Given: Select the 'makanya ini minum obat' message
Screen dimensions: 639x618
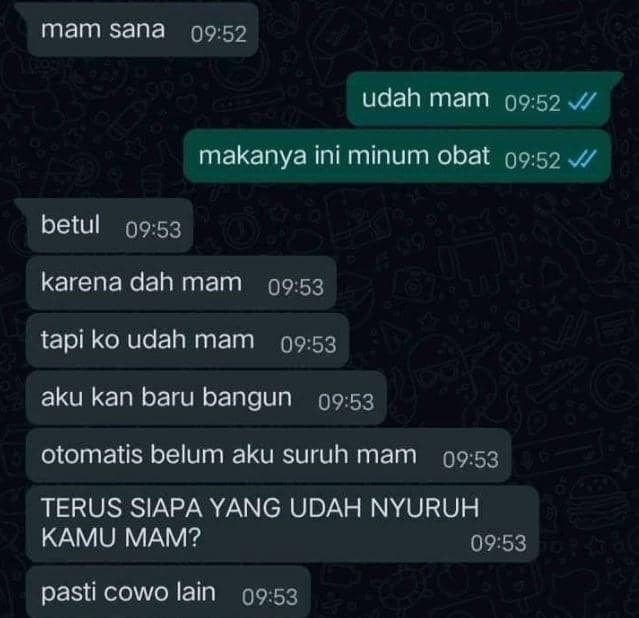Looking at the screenshot, I should [397, 156].
